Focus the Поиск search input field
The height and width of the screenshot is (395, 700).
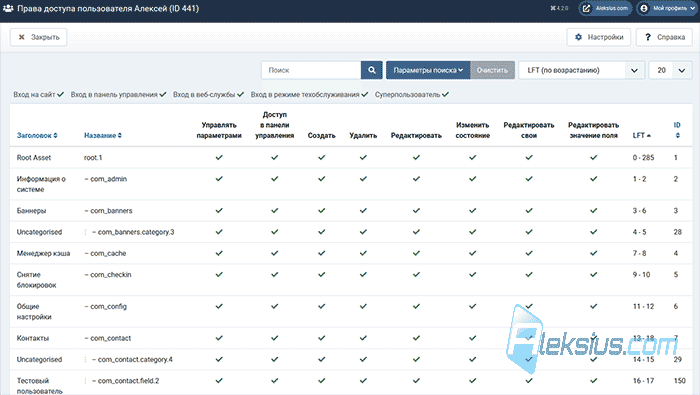[x=311, y=70]
